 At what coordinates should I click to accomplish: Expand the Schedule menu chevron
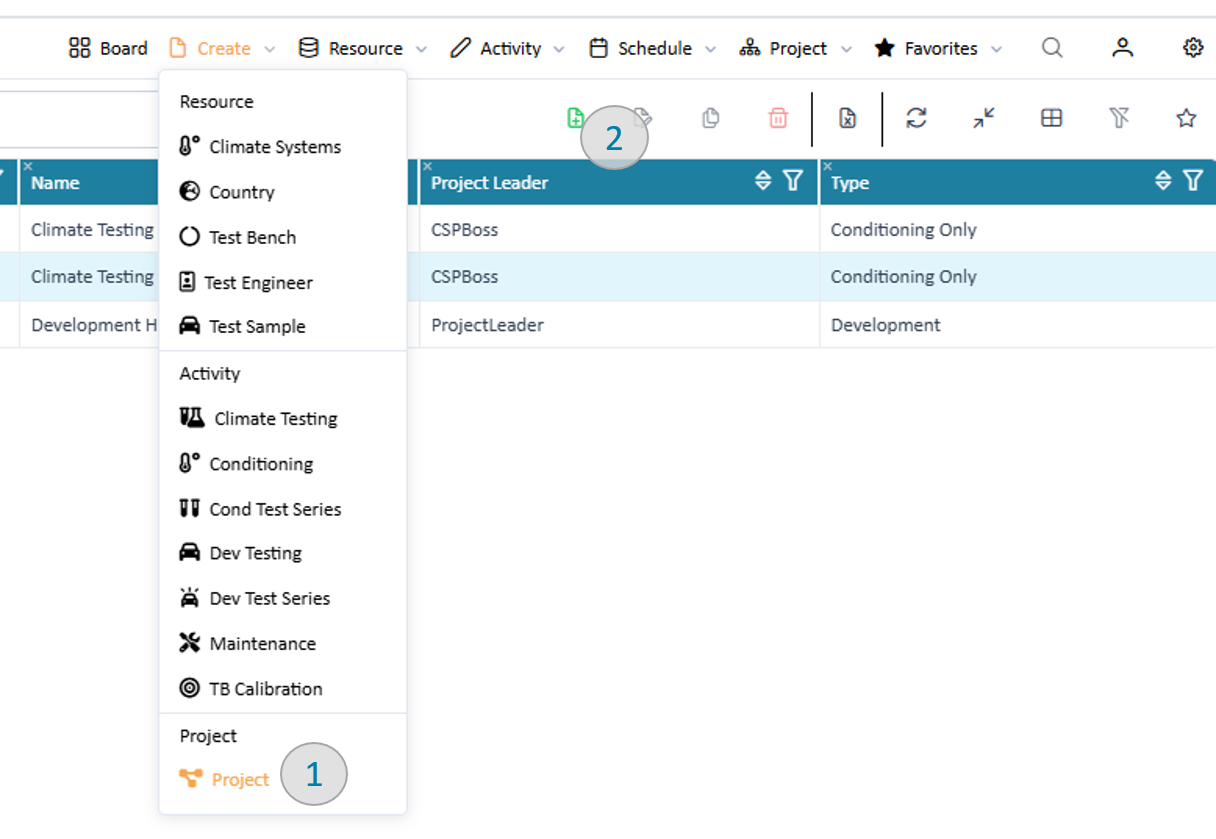[x=710, y=49]
